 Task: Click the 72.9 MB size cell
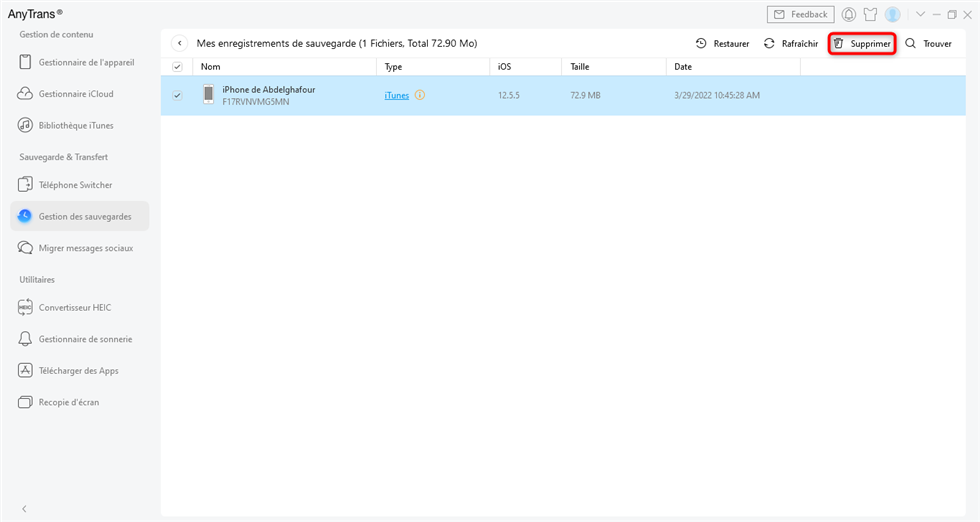(x=585, y=96)
